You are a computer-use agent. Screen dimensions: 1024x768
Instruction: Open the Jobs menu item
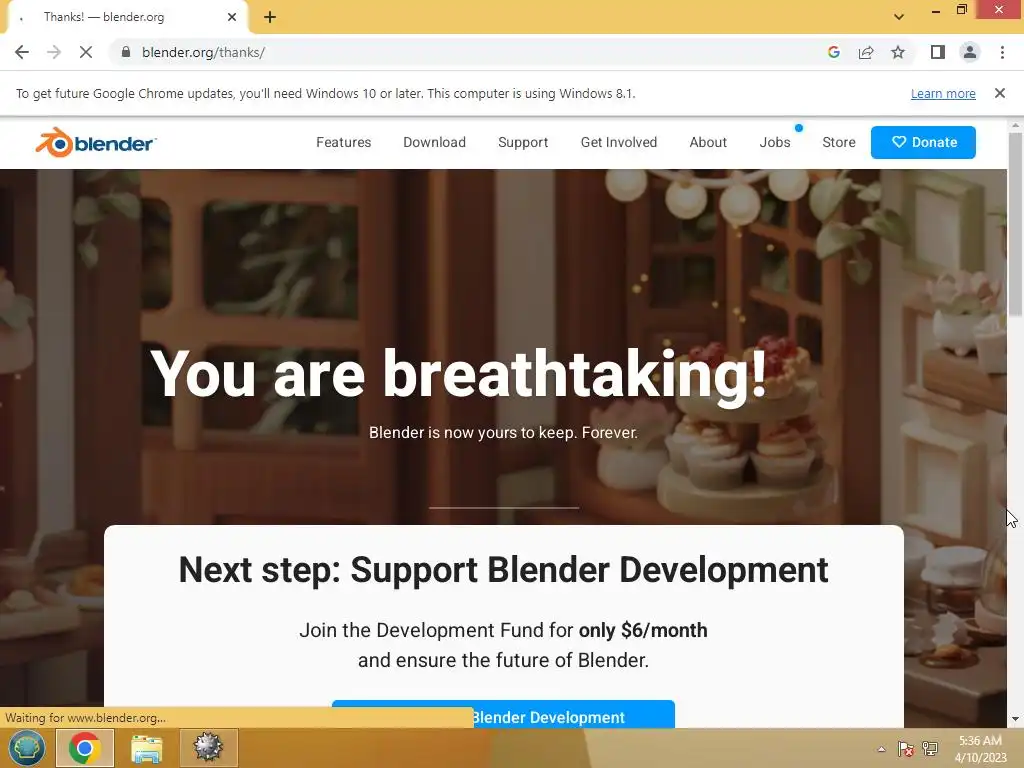click(775, 142)
